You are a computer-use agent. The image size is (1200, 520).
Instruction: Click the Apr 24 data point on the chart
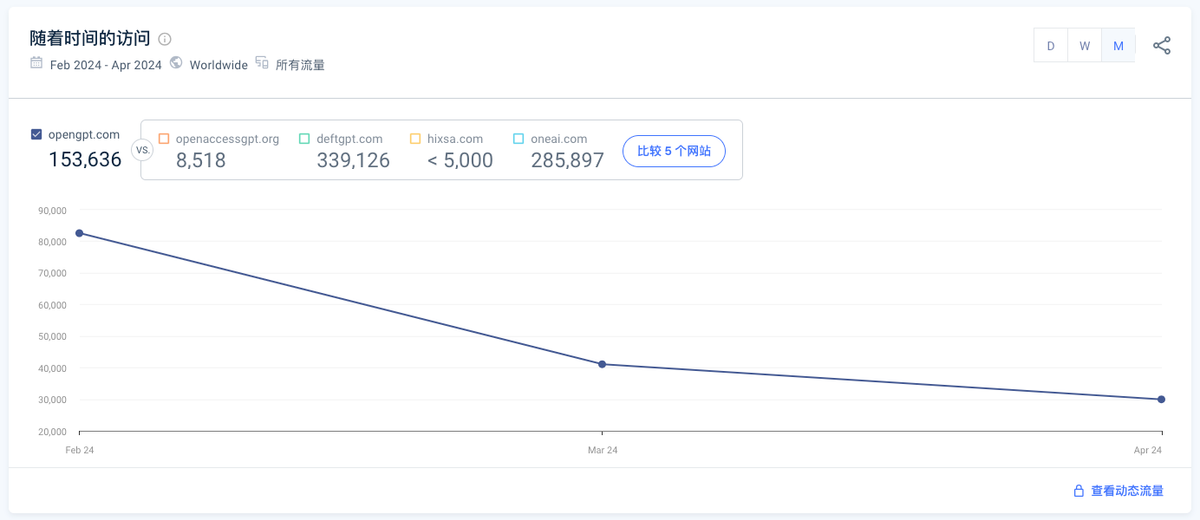[x=1161, y=399]
